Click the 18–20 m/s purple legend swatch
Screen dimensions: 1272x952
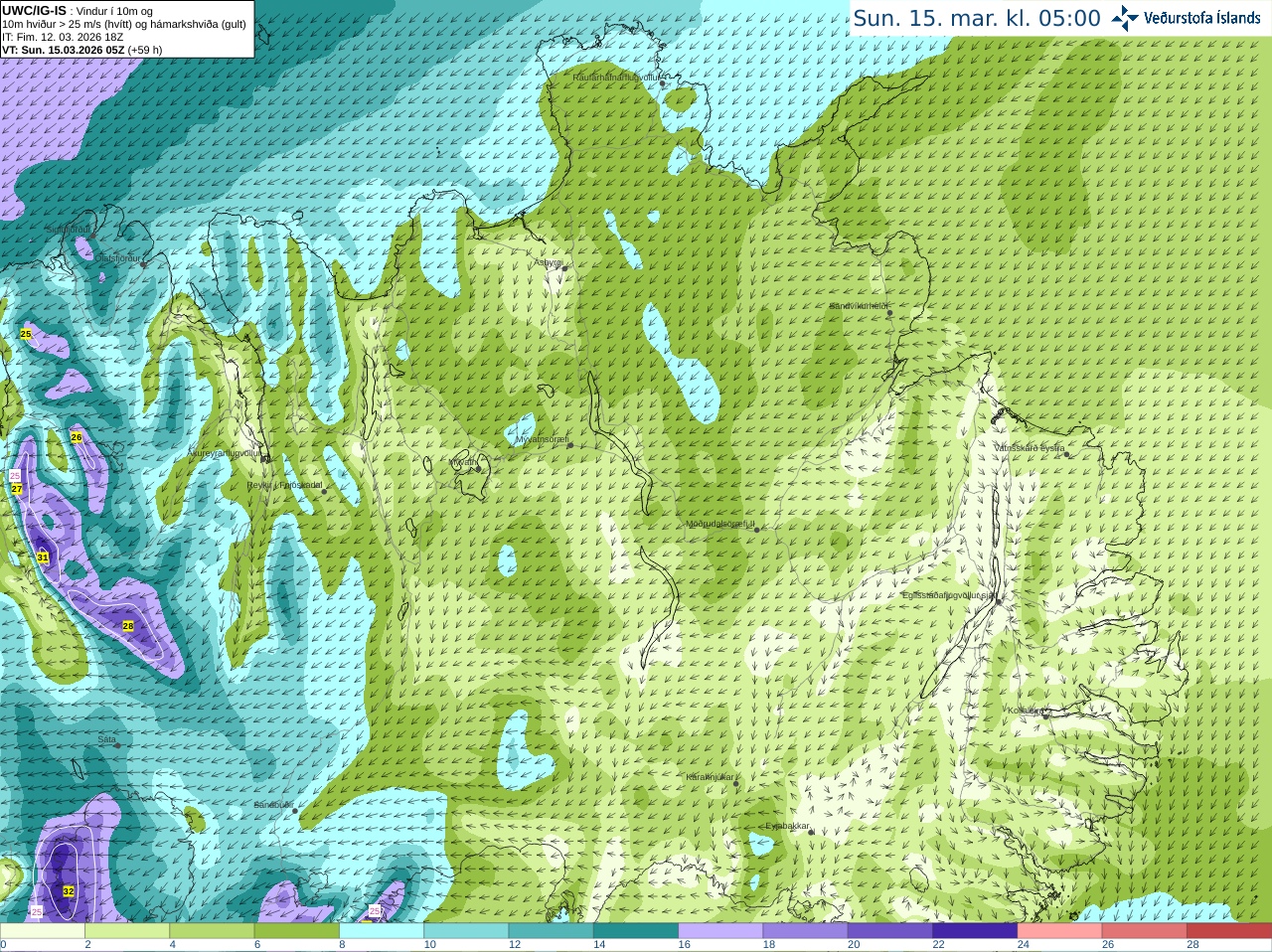805,931
